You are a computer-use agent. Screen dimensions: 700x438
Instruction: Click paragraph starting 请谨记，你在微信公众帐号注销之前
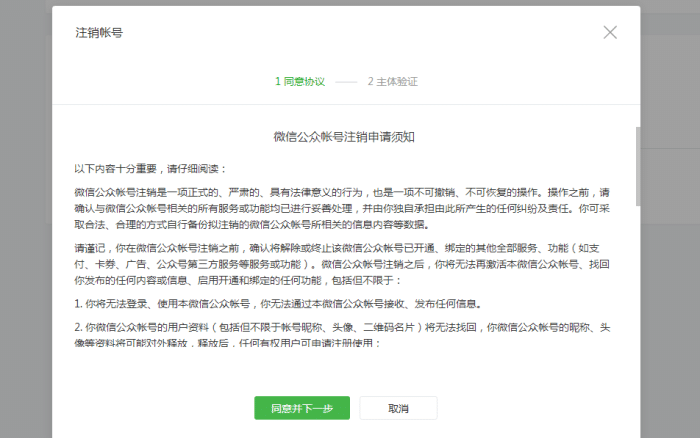[x=342, y=264]
